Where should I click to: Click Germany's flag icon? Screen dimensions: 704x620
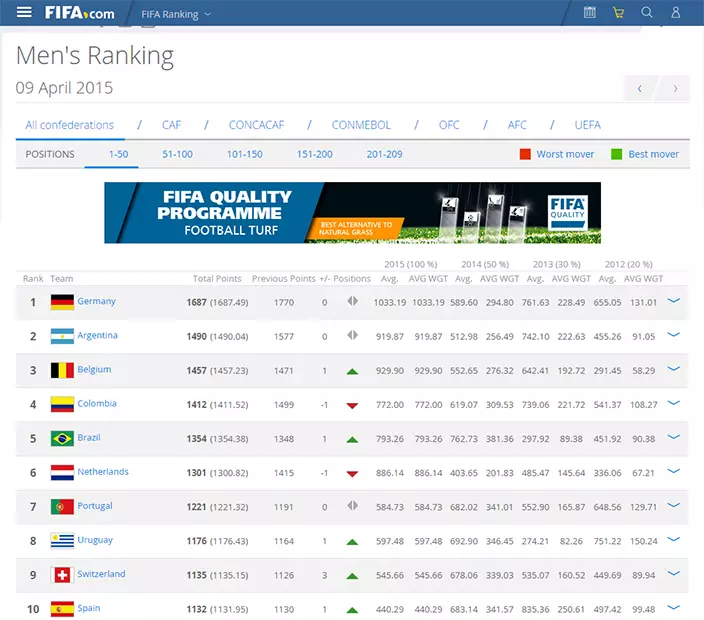(62, 302)
